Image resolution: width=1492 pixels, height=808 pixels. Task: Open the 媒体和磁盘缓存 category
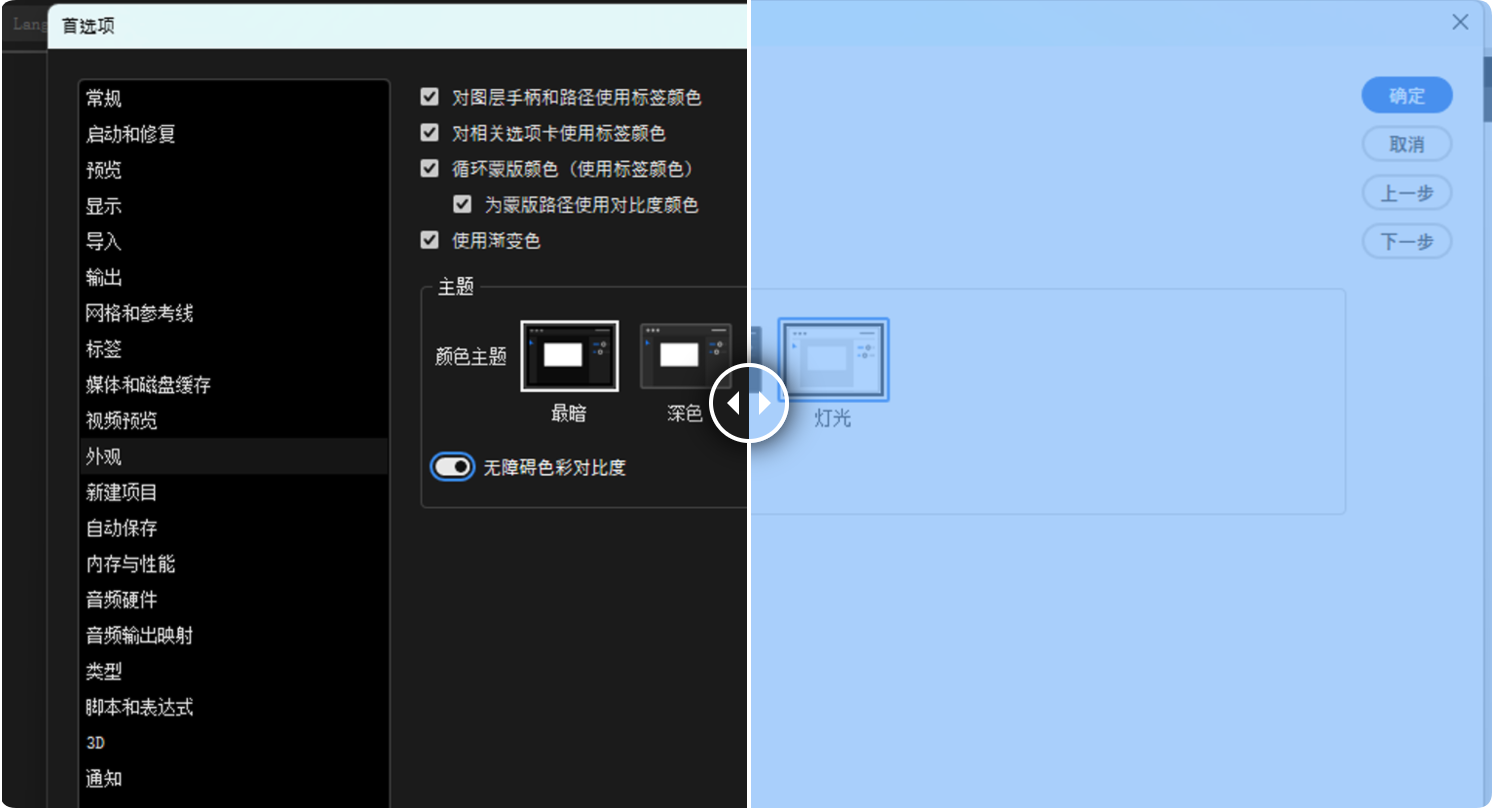(x=148, y=385)
